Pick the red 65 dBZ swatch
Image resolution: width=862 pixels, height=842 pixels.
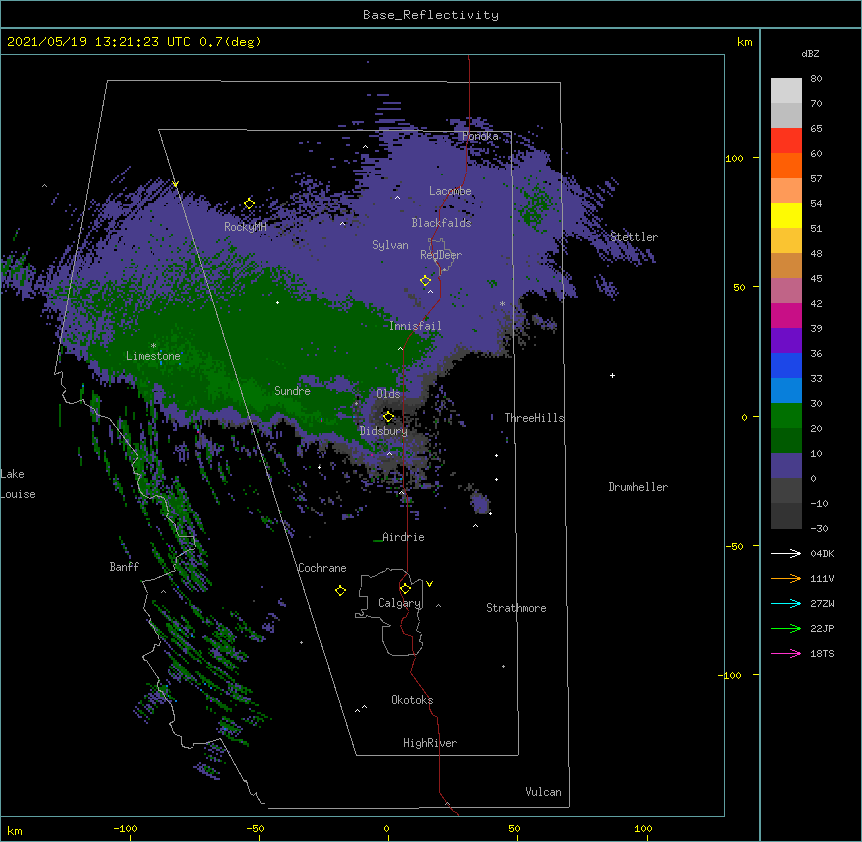coord(786,140)
